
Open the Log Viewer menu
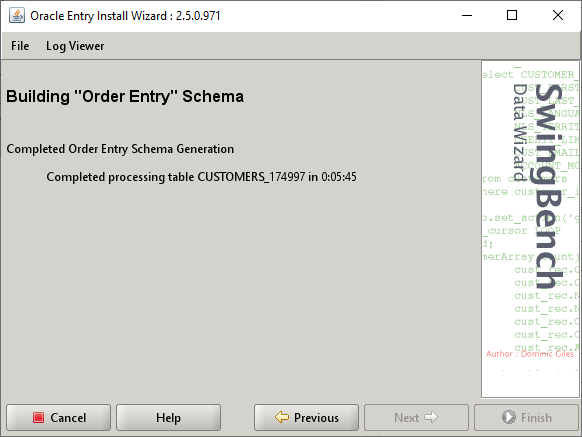click(x=75, y=46)
